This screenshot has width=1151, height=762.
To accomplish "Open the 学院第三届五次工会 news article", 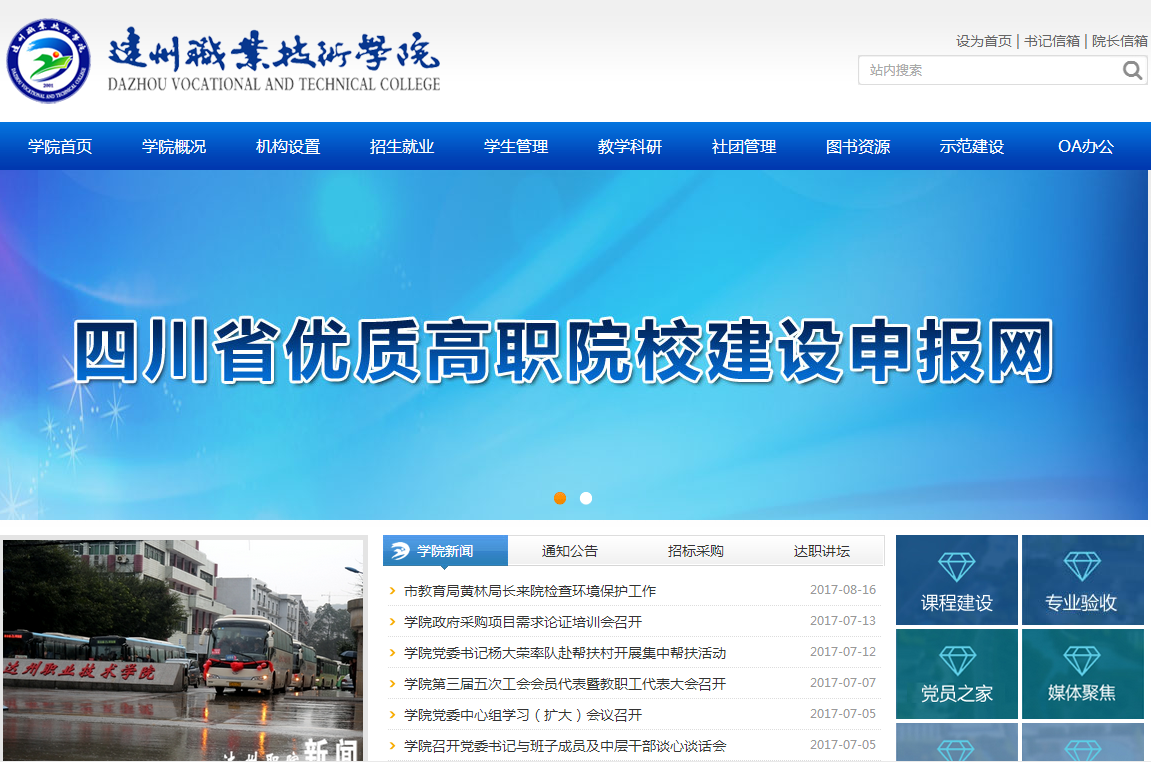I will [x=565, y=684].
